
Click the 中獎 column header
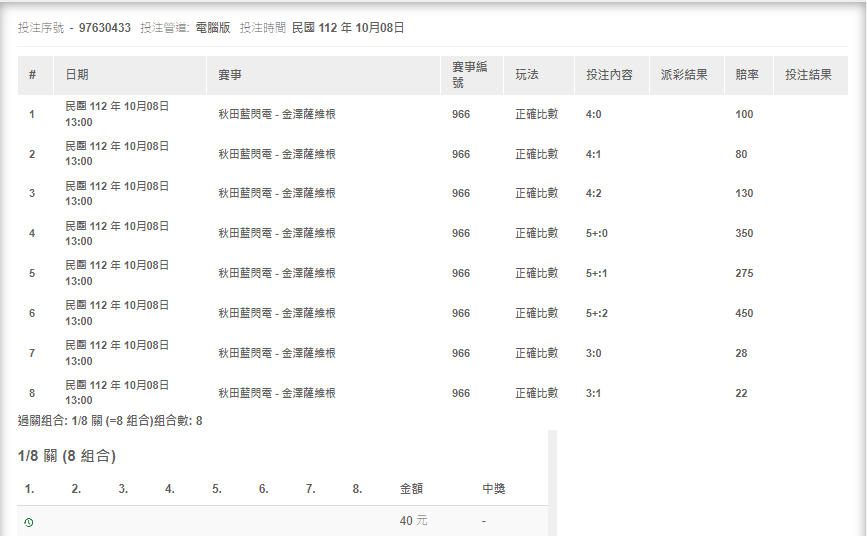(494, 488)
